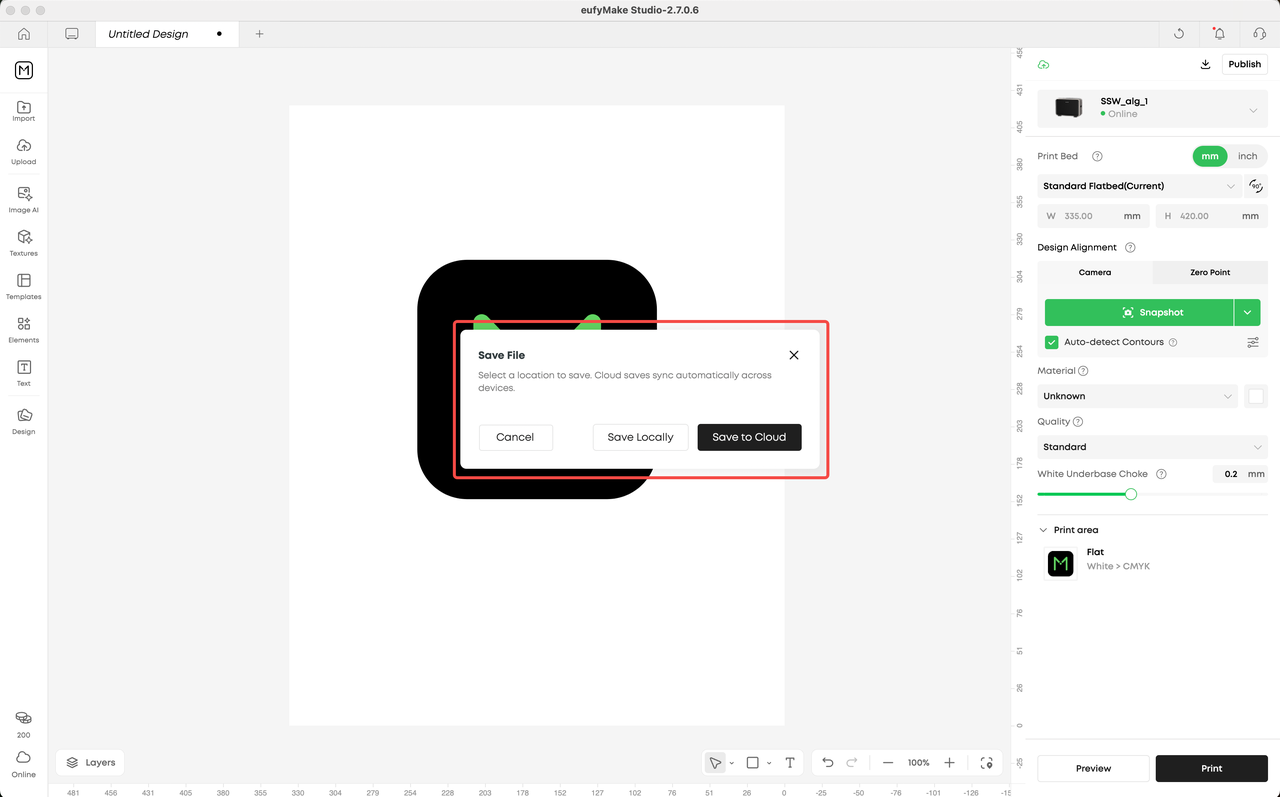Open the Standard Flatbed print bed dropdown
Image resolution: width=1280 pixels, height=797 pixels.
1140,186
